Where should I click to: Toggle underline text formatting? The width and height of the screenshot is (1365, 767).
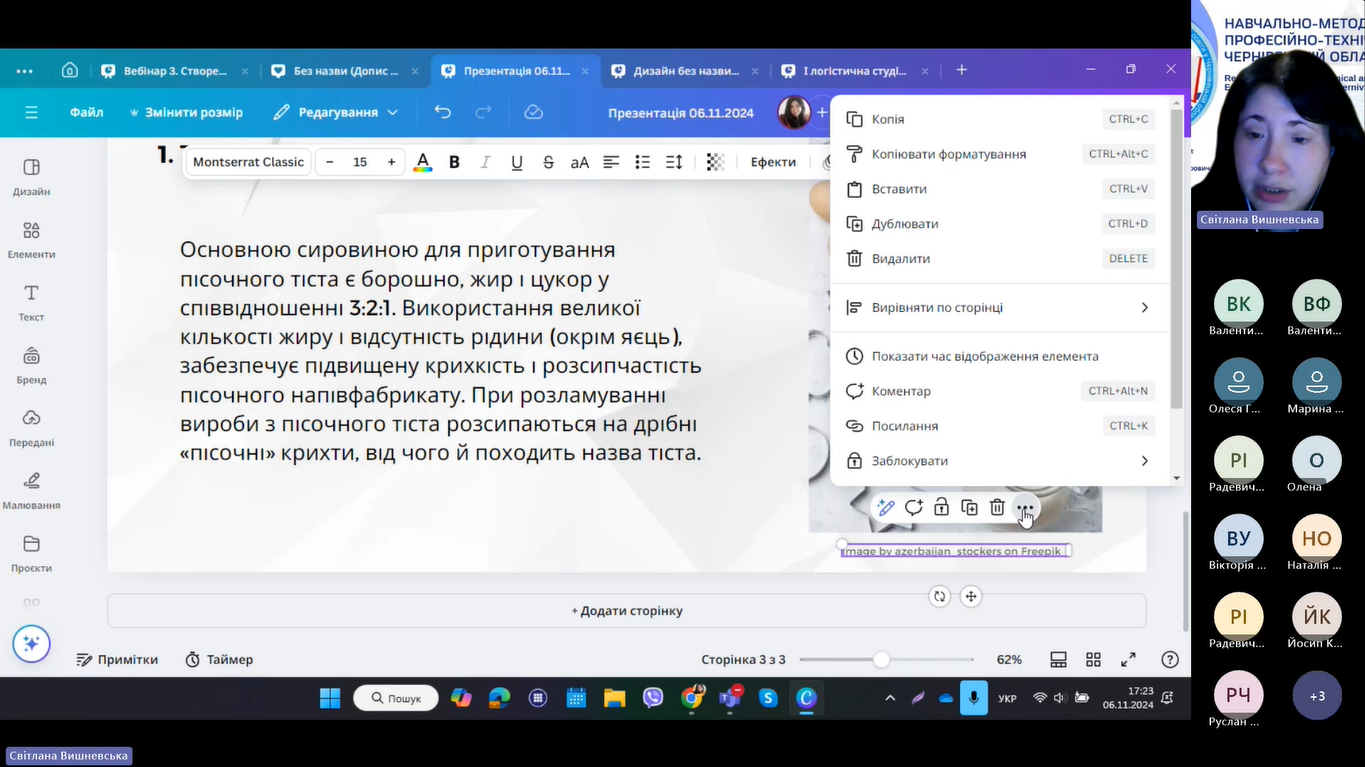[517, 162]
